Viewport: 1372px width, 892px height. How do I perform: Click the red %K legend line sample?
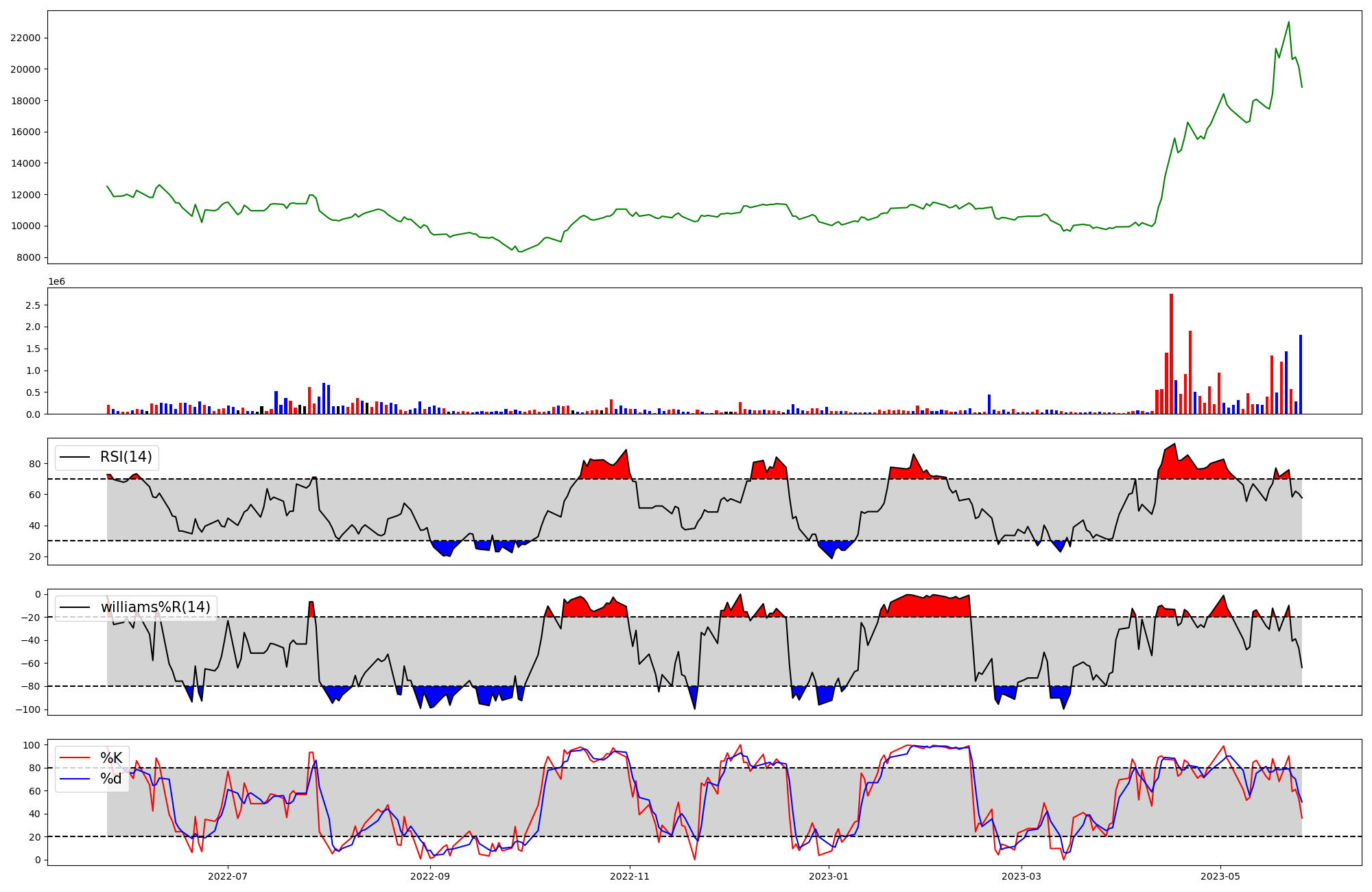75,758
